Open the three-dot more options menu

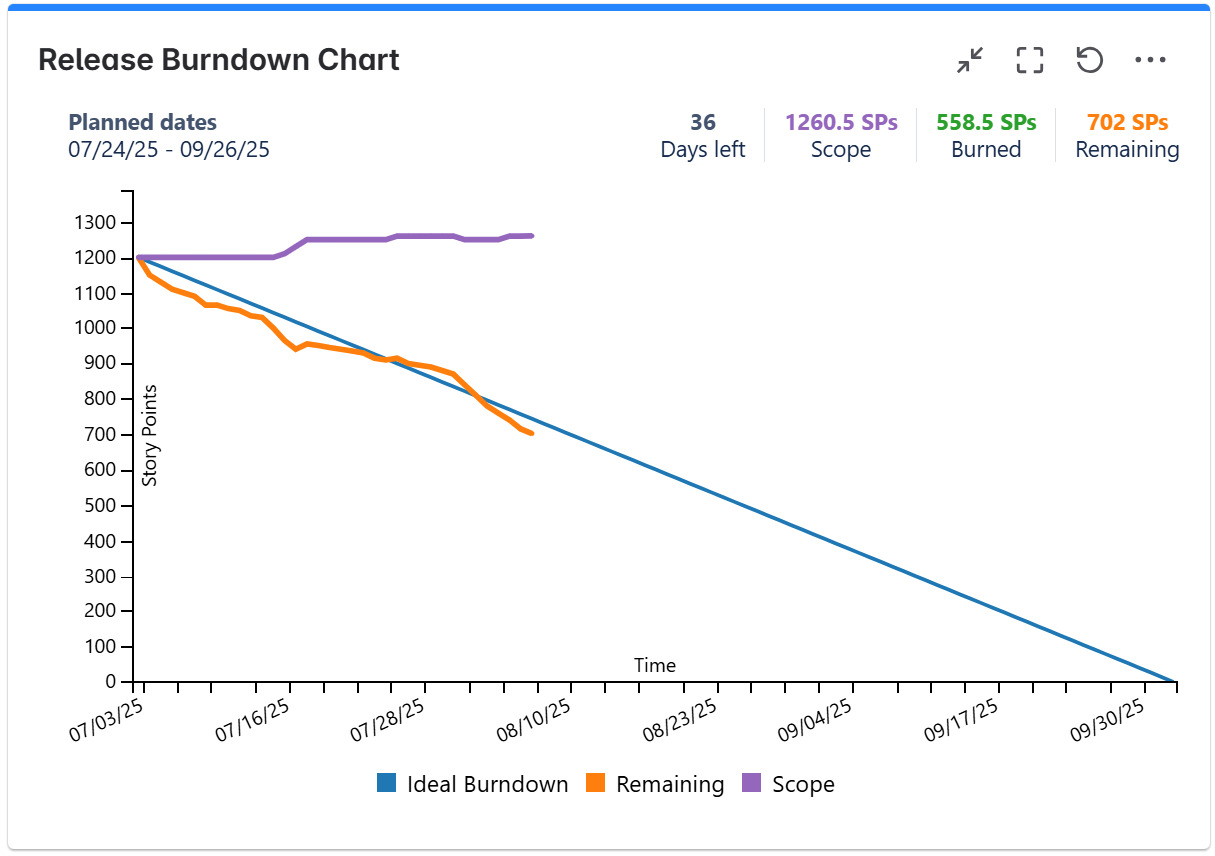(x=1150, y=60)
